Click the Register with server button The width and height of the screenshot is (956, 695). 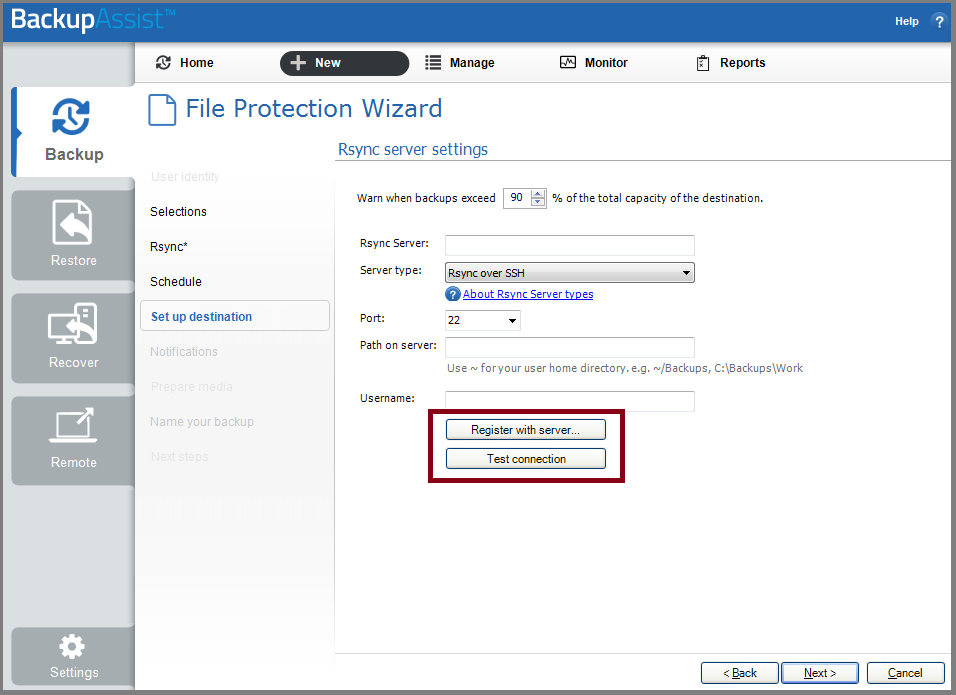[525, 430]
